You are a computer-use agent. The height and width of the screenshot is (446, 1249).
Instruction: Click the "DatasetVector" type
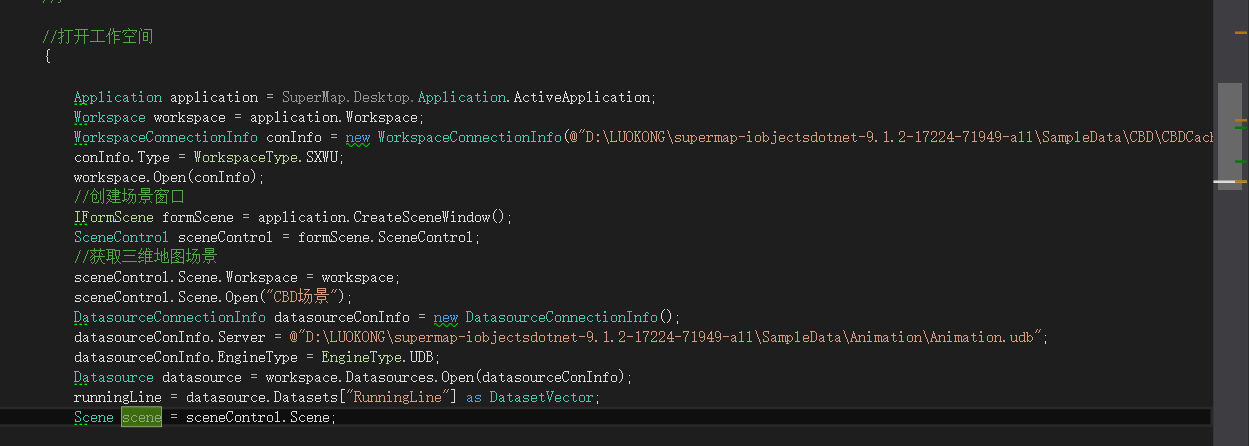(541, 397)
